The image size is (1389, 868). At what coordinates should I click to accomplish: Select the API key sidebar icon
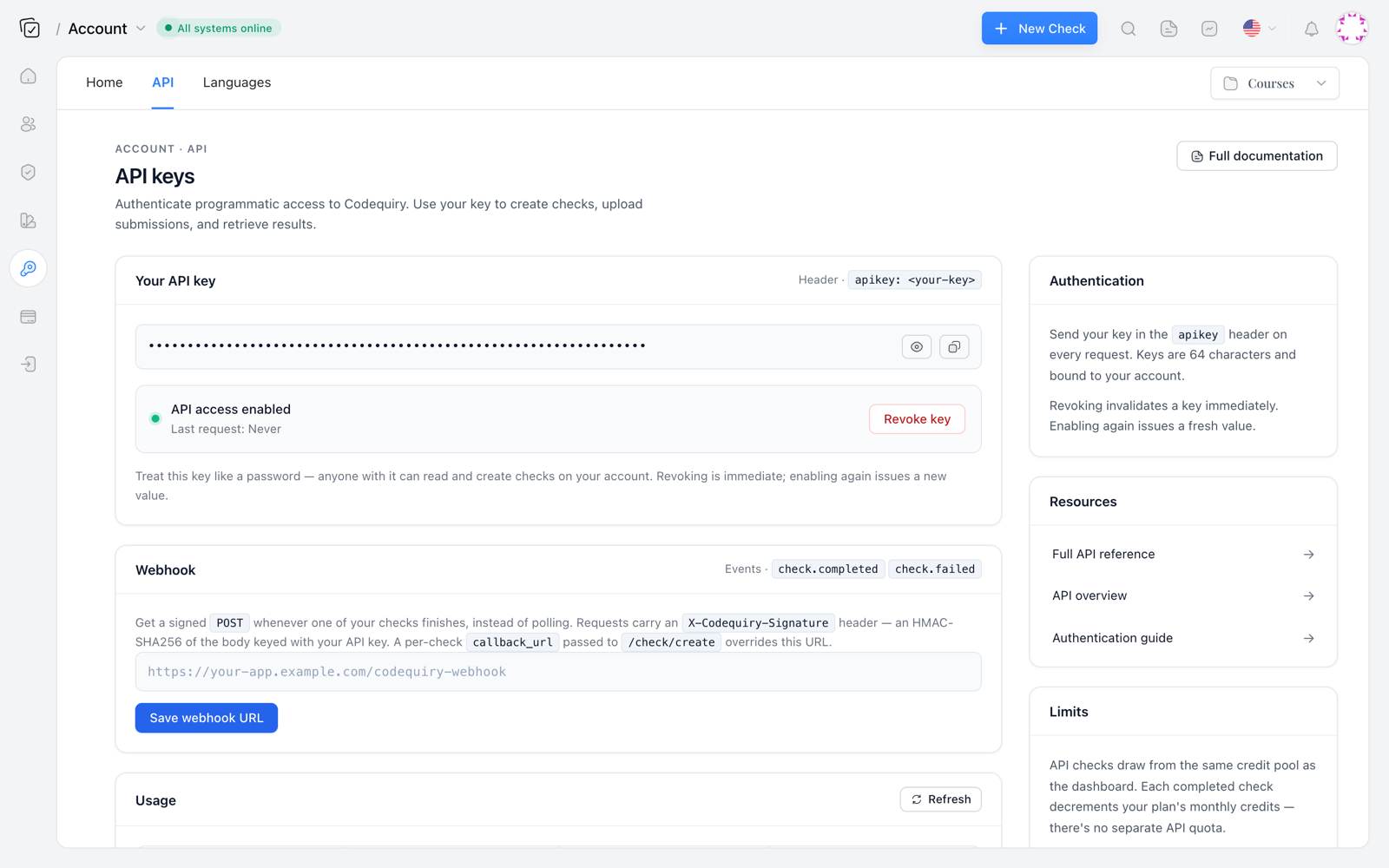29,268
